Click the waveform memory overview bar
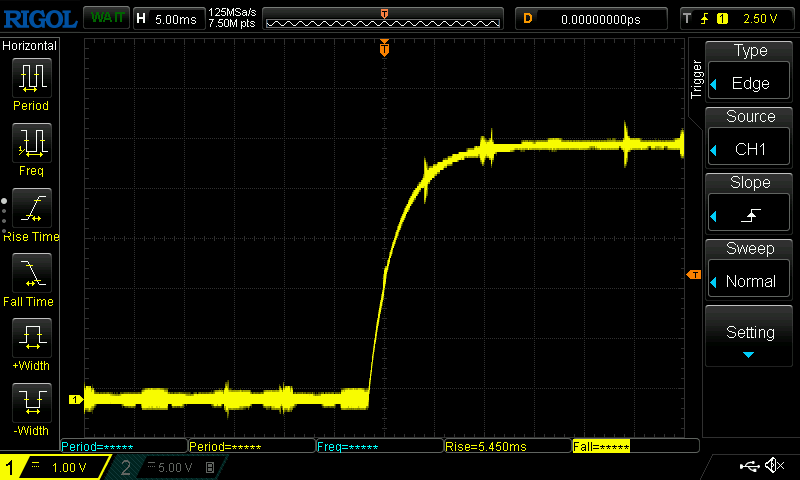 coord(385,18)
